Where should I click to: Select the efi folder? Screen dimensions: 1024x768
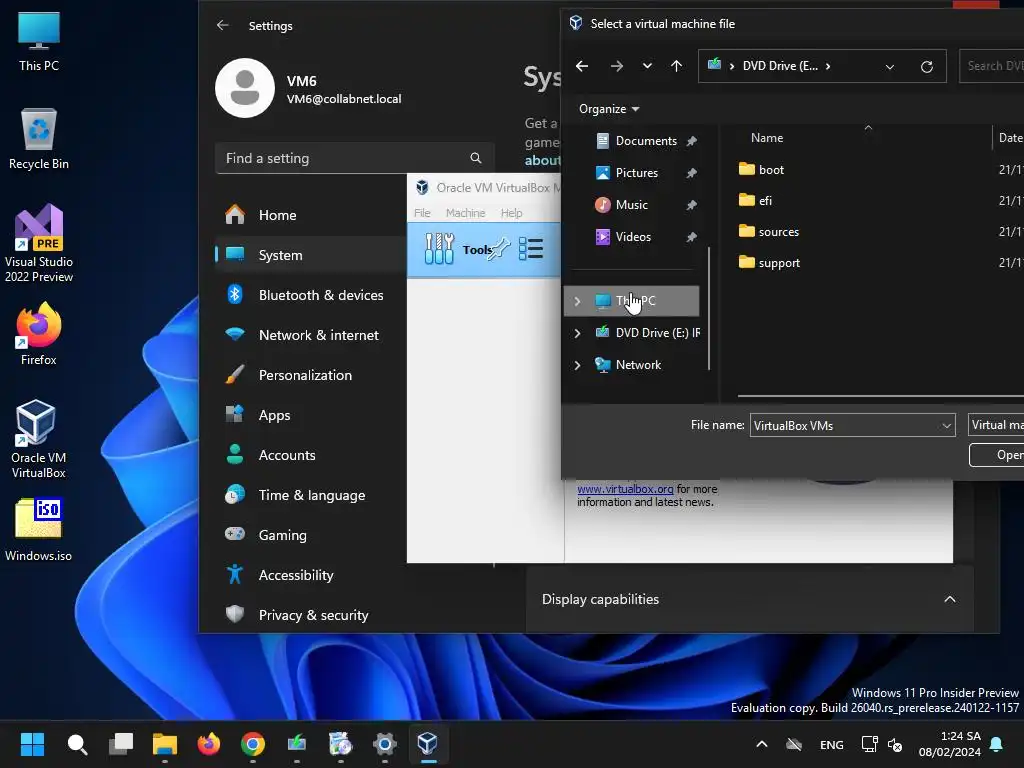click(x=756, y=200)
